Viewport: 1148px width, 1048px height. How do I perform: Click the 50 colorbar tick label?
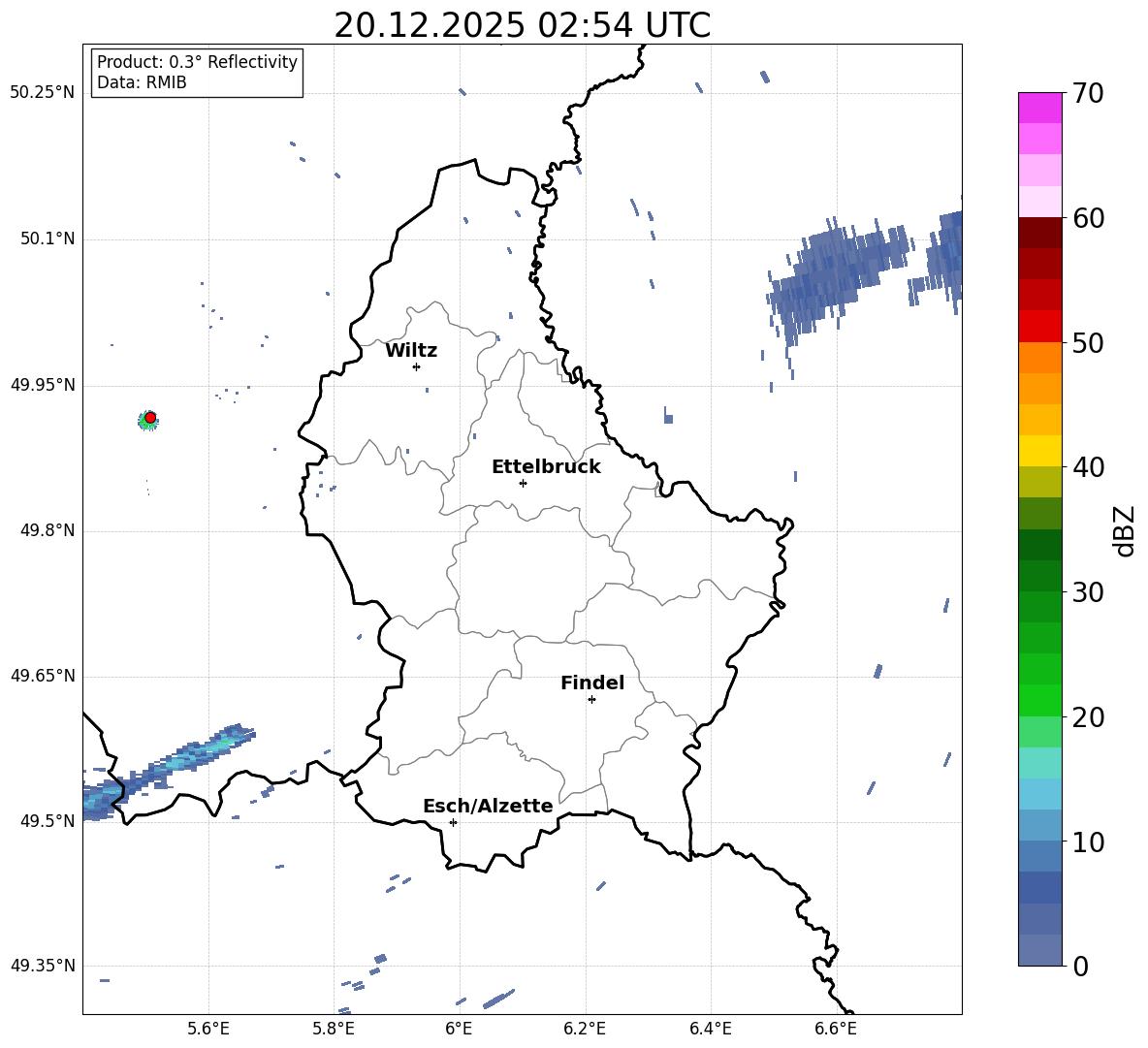(1088, 343)
